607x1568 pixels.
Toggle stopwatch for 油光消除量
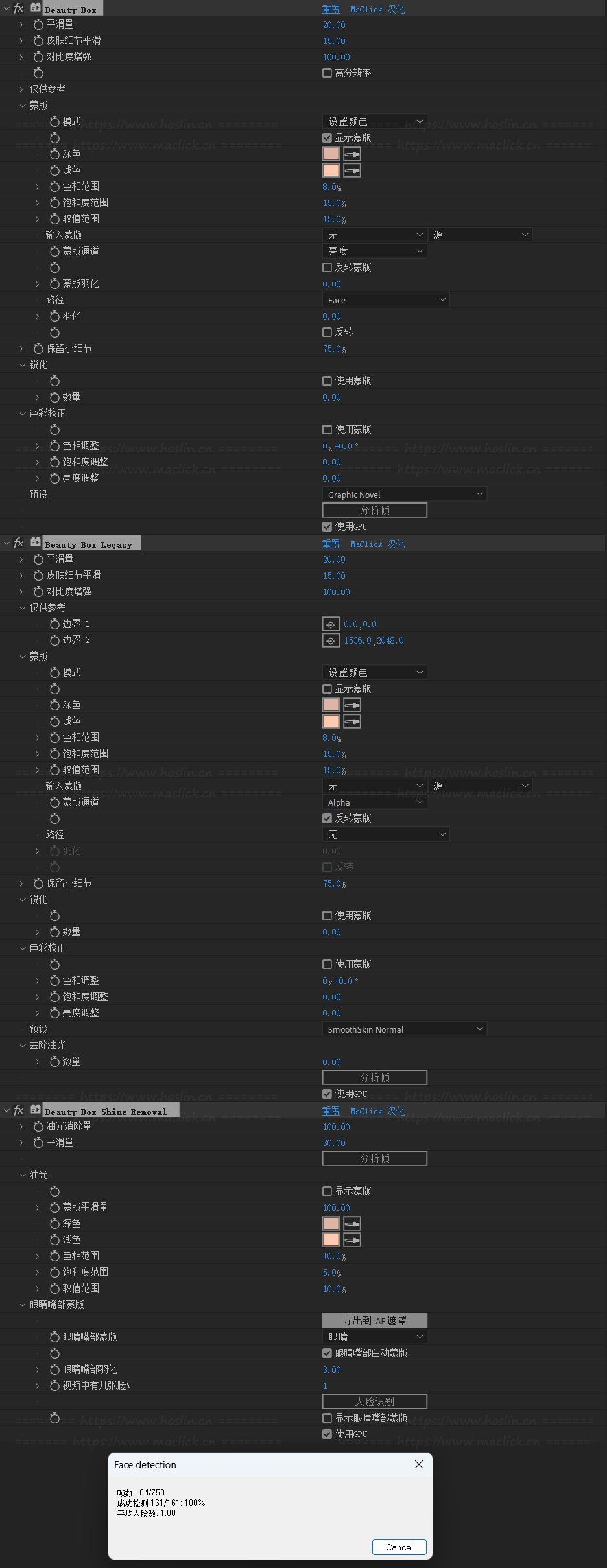pyautogui.click(x=38, y=1127)
